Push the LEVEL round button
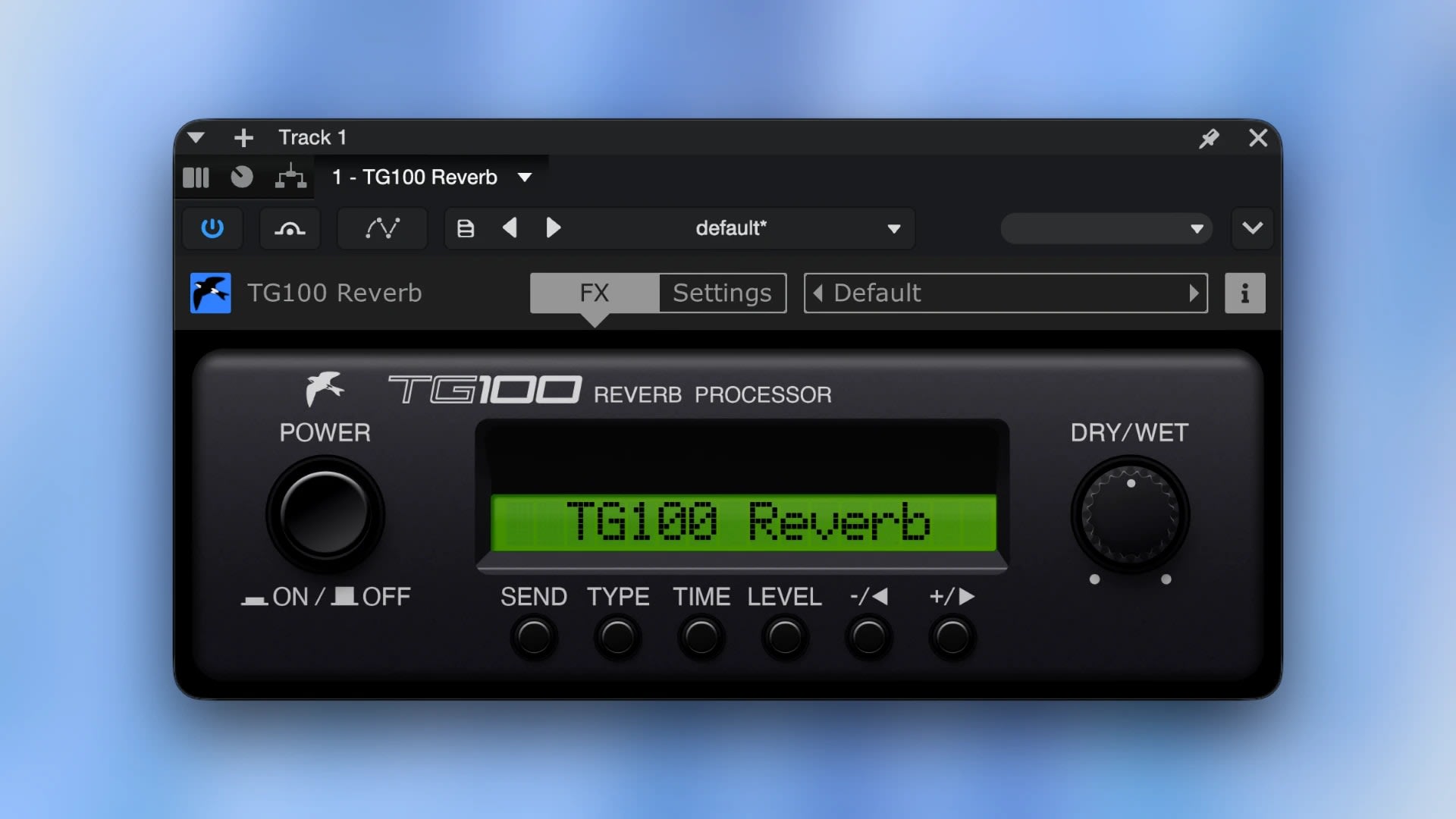The height and width of the screenshot is (819, 1456). pos(785,636)
